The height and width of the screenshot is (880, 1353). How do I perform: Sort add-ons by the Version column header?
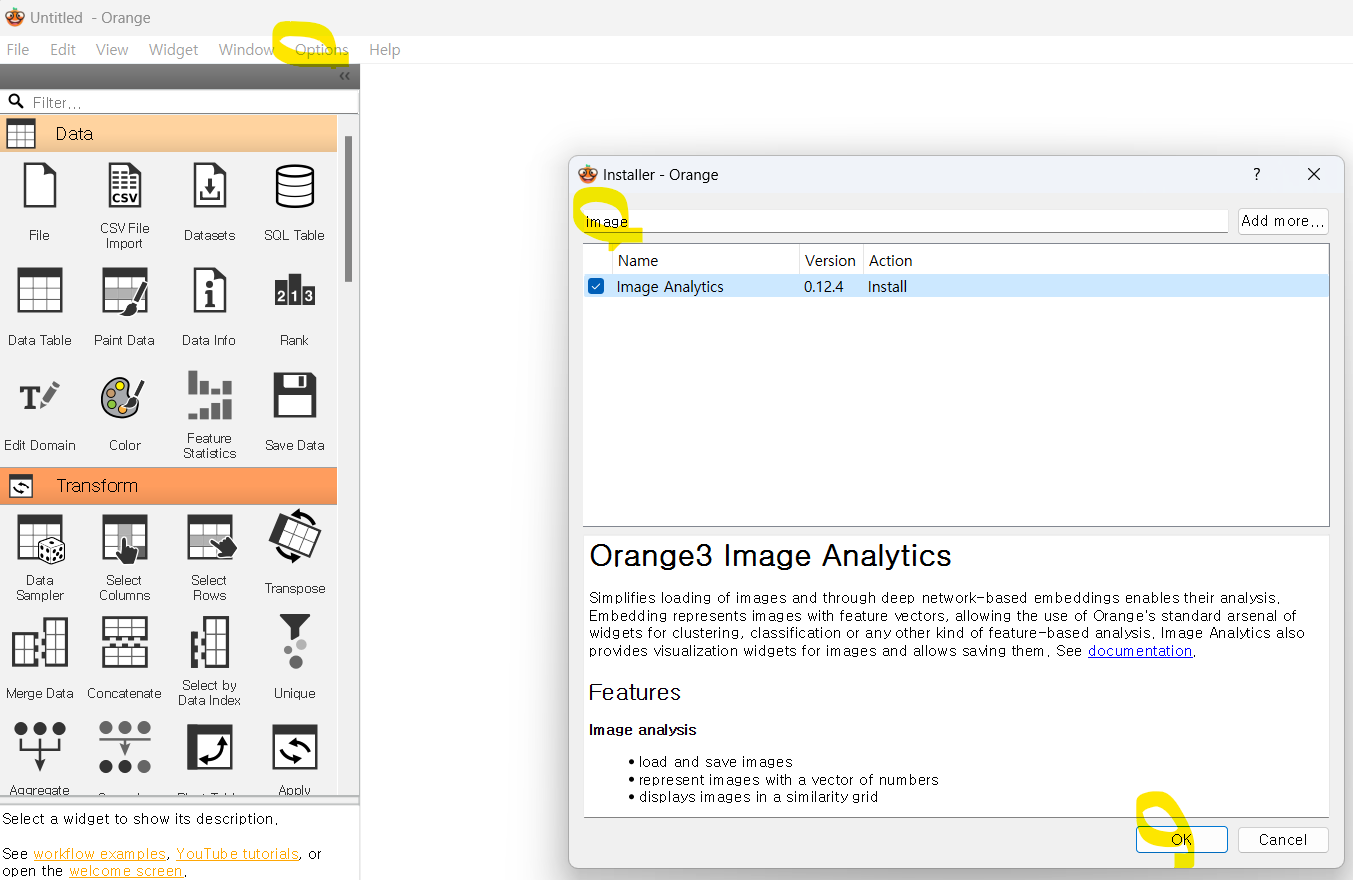831,261
